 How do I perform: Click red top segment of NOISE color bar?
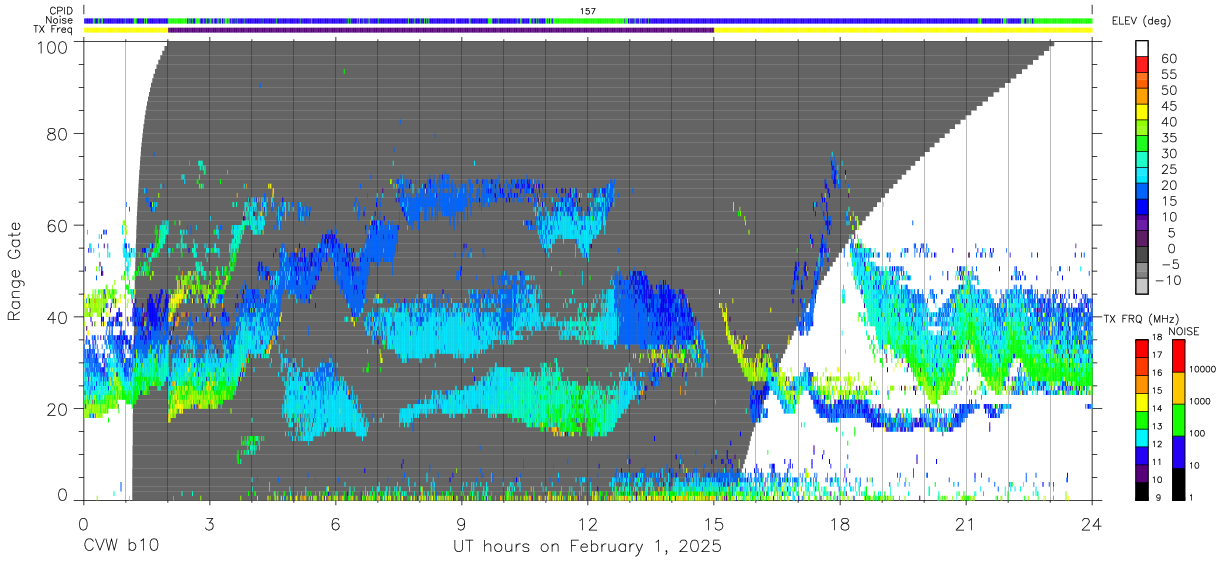tap(1177, 356)
